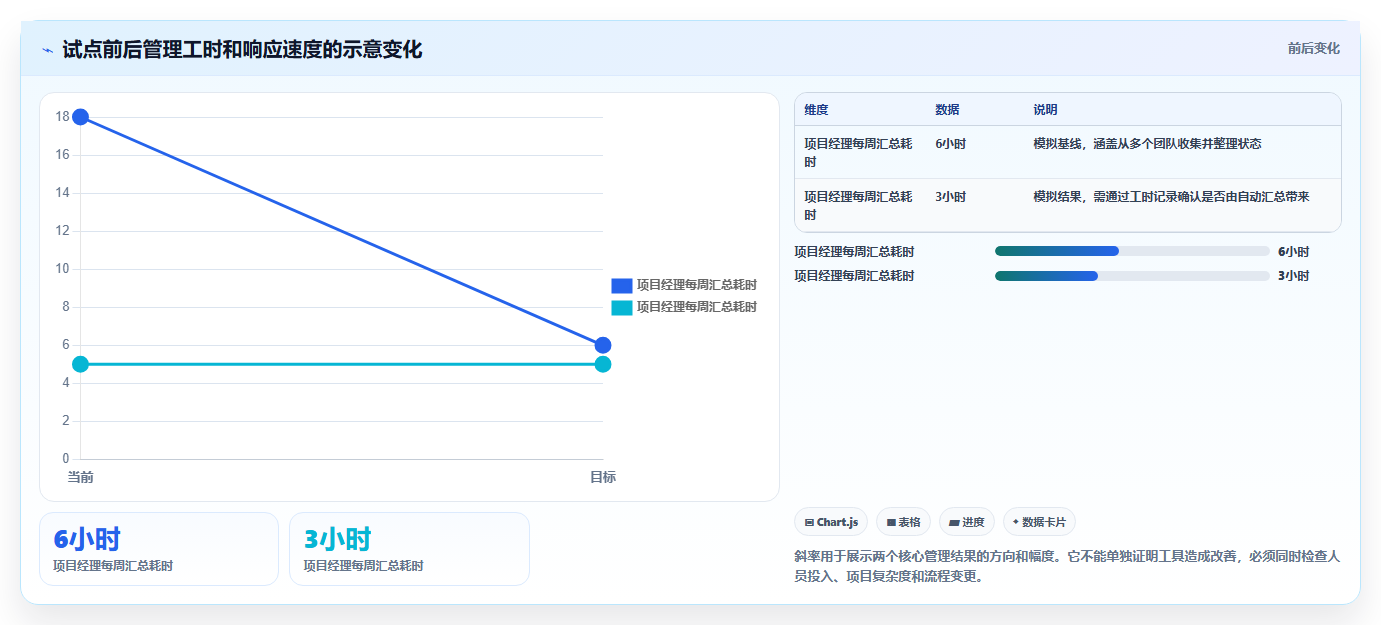Image resolution: width=1381 pixels, height=625 pixels.
Task: Select the blue data point at value 6
Action: point(603,345)
